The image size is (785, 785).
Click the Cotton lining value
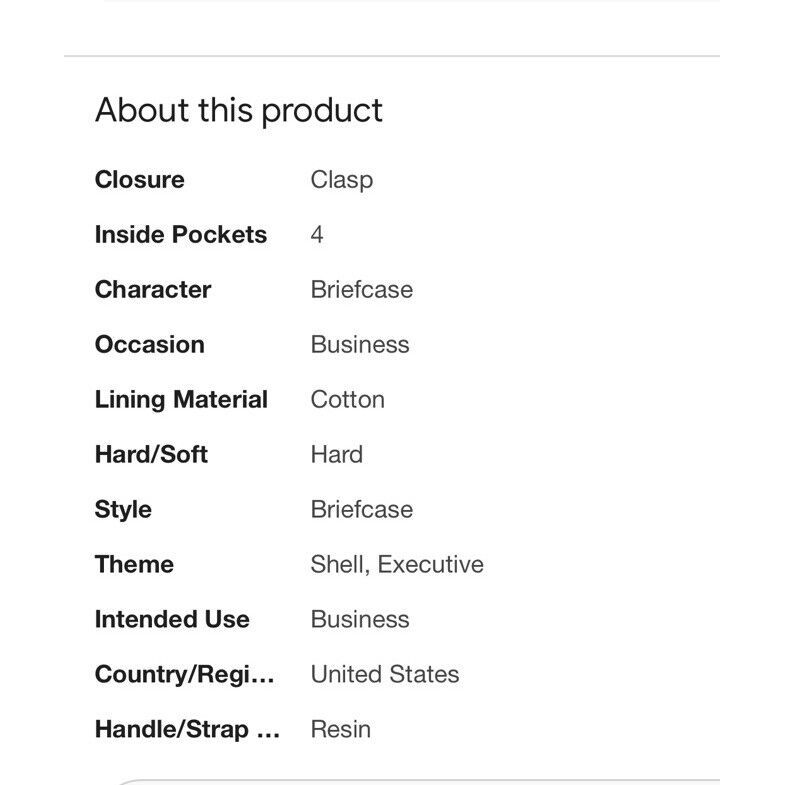348,400
